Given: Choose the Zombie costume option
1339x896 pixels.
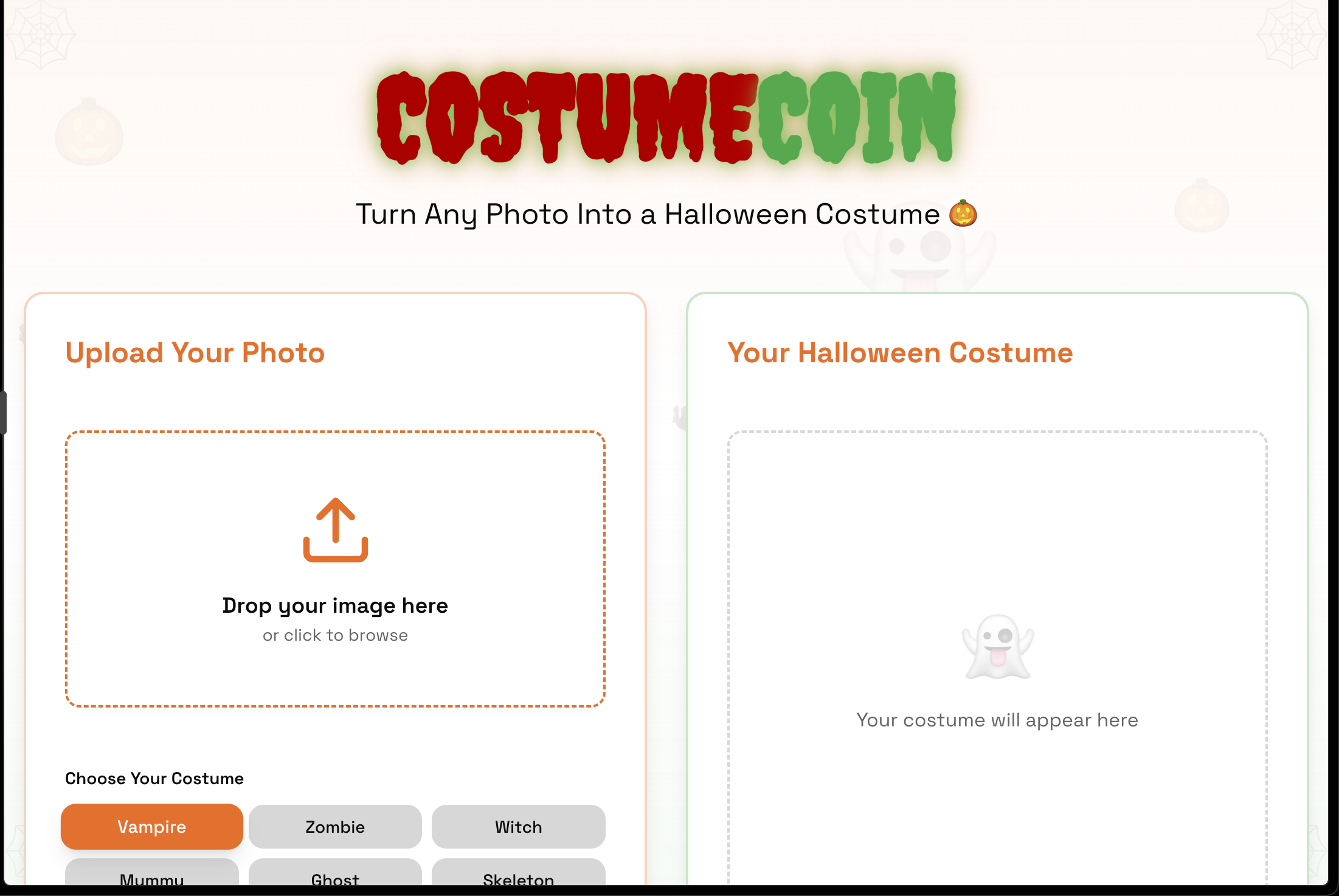Looking at the screenshot, I should [x=335, y=827].
